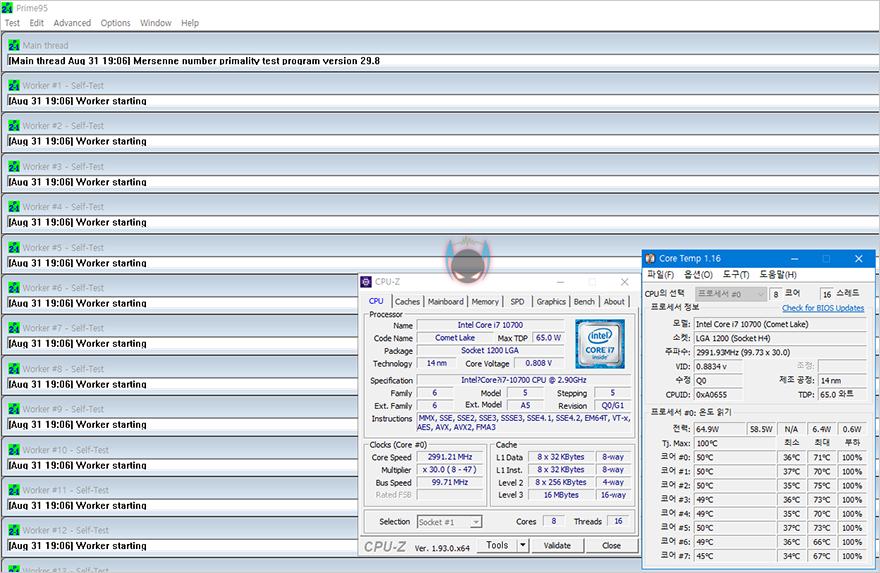Viewport: 880px width, 573px height.
Task: Click the Close button in CPU-Z
Action: (611, 545)
